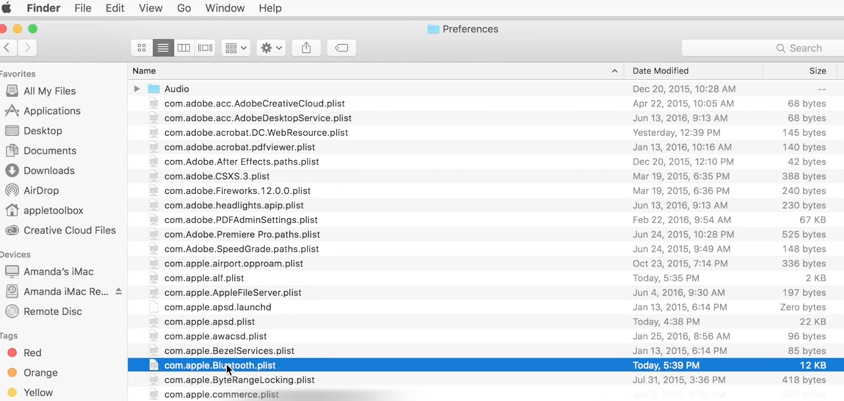
Task: Switch to Cover Flow view
Action: tap(205, 48)
